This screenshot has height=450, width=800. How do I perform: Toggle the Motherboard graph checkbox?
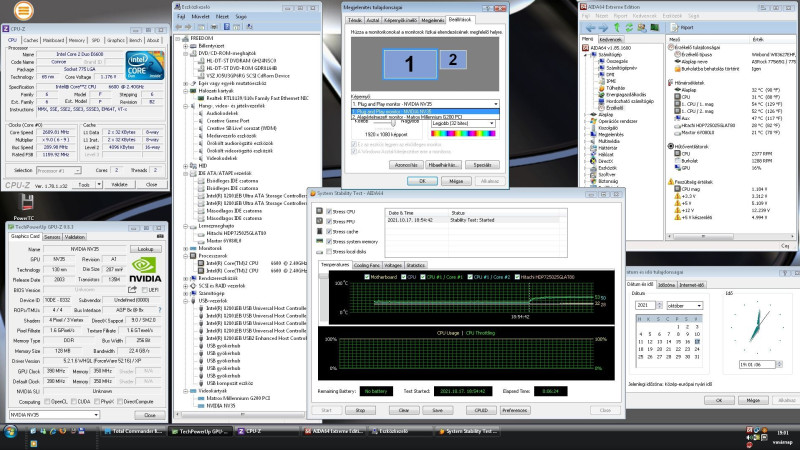(367, 277)
